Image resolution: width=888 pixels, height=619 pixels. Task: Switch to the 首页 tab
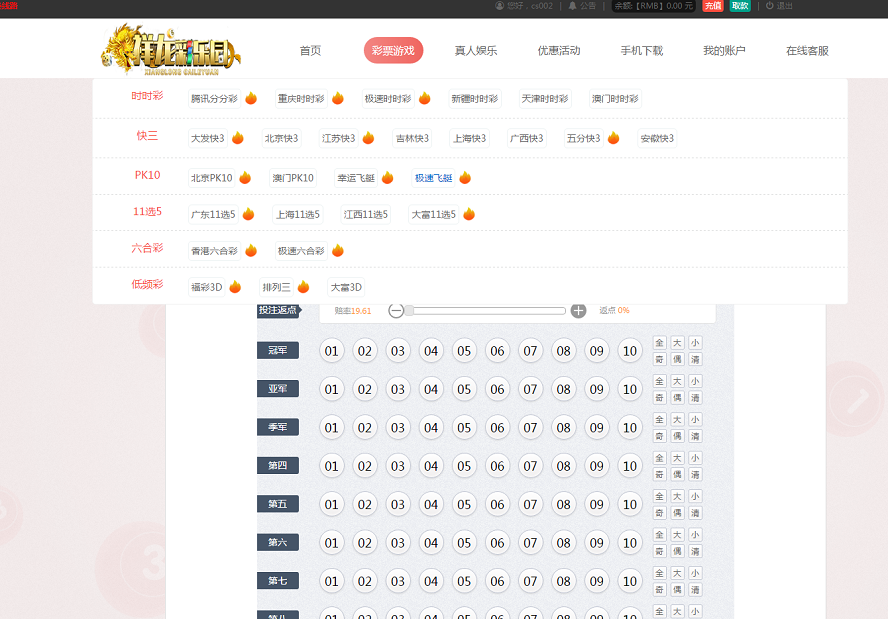coord(308,49)
